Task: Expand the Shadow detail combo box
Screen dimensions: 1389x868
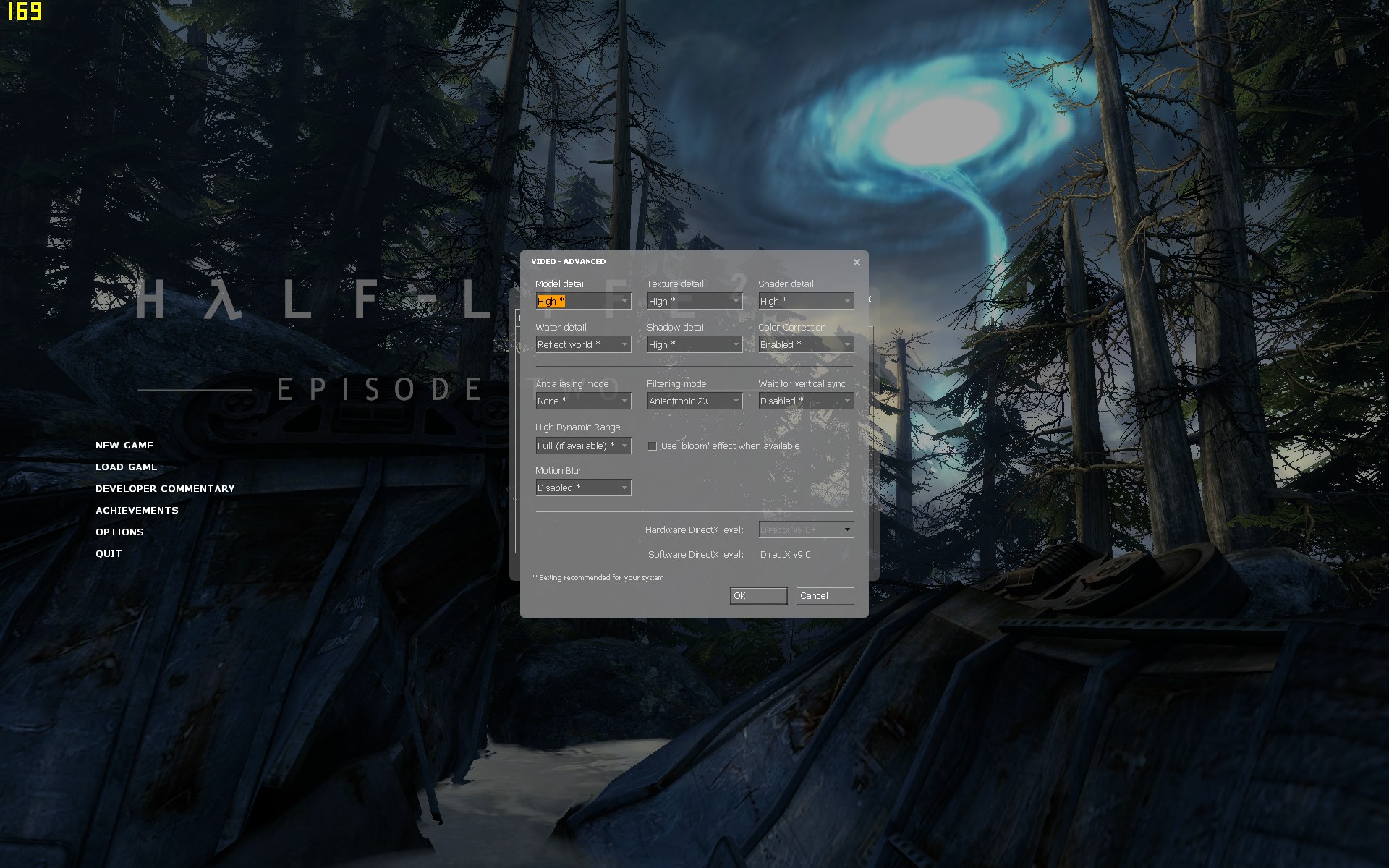Action: point(694,344)
